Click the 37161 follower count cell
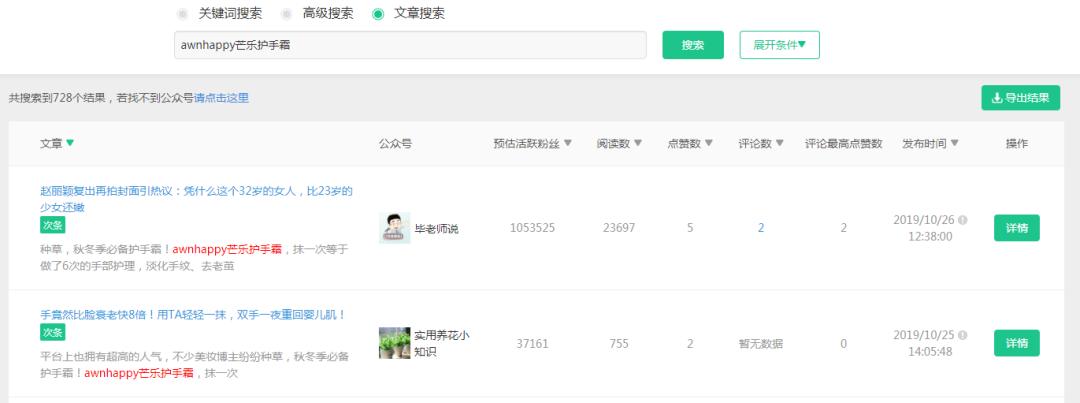This screenshot has width=1080, height=403. 532,343
